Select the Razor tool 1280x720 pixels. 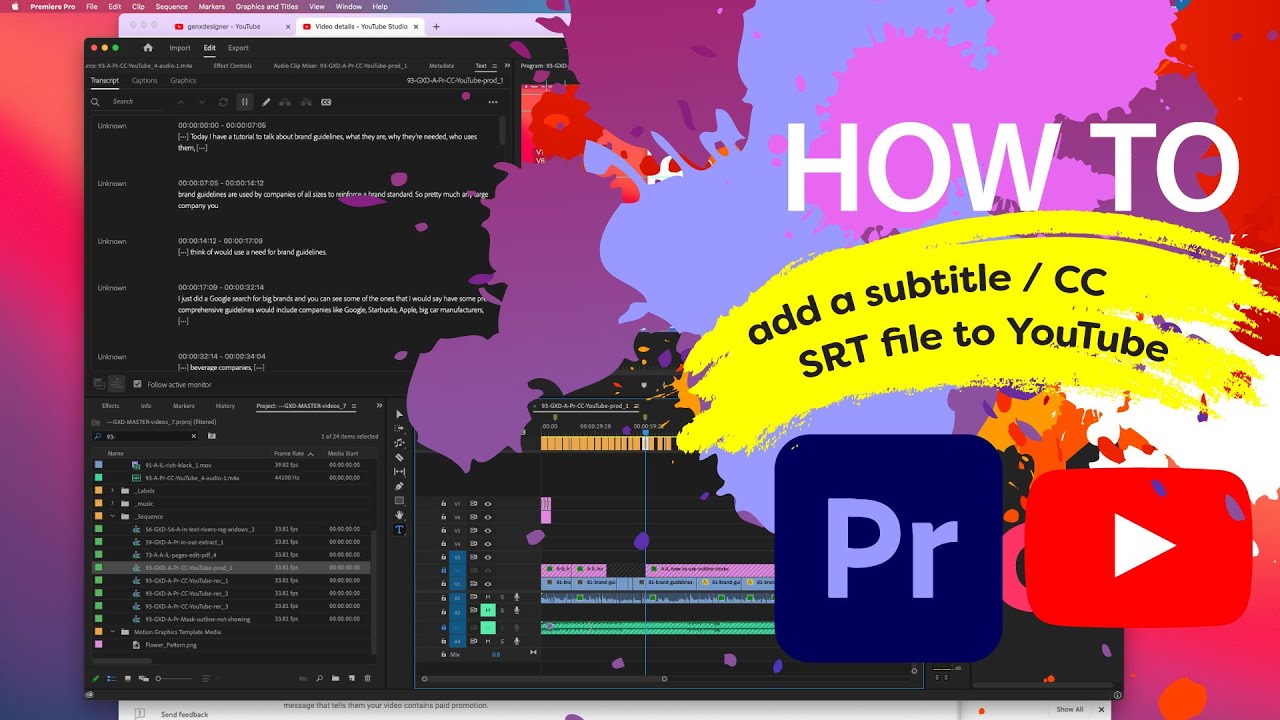(399, 457)
